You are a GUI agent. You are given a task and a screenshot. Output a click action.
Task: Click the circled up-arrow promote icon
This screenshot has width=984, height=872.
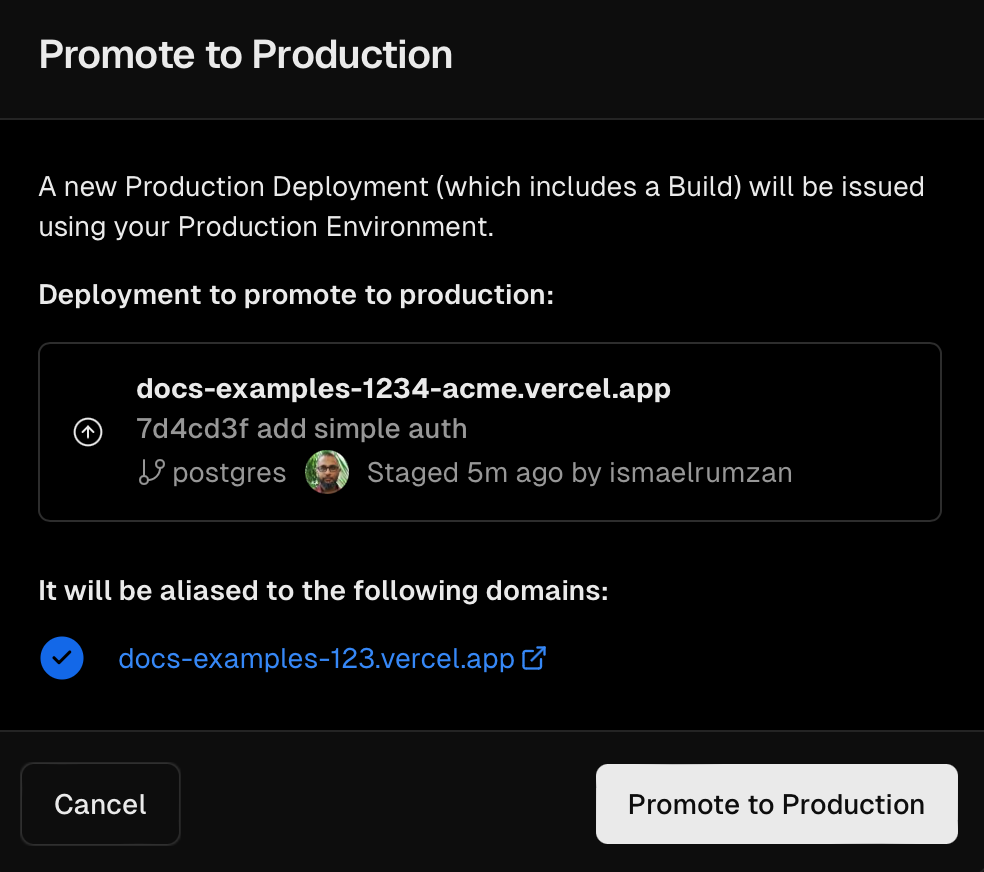(x=88, y=432)
